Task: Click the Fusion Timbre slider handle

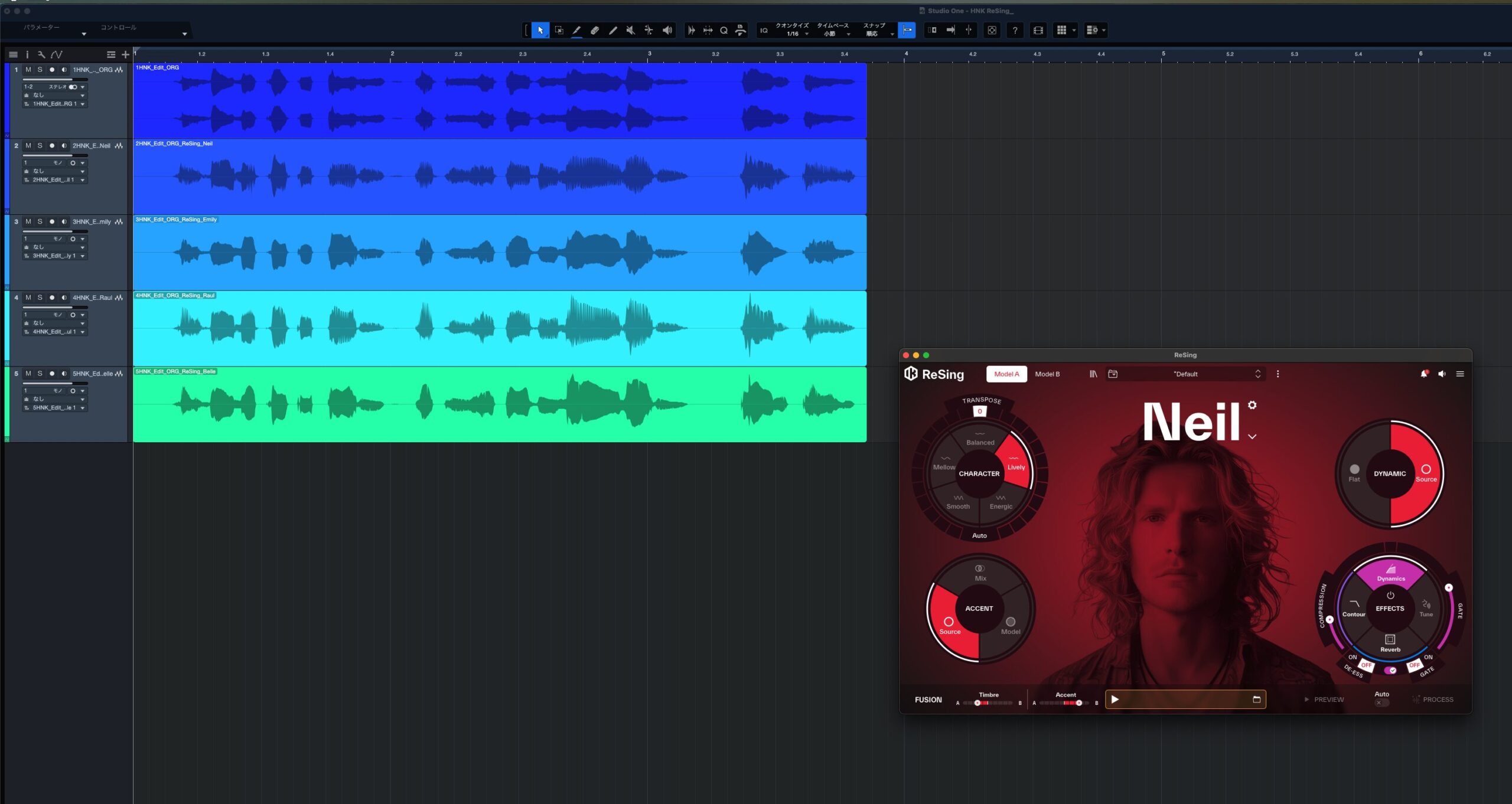Action: (977, 703)
